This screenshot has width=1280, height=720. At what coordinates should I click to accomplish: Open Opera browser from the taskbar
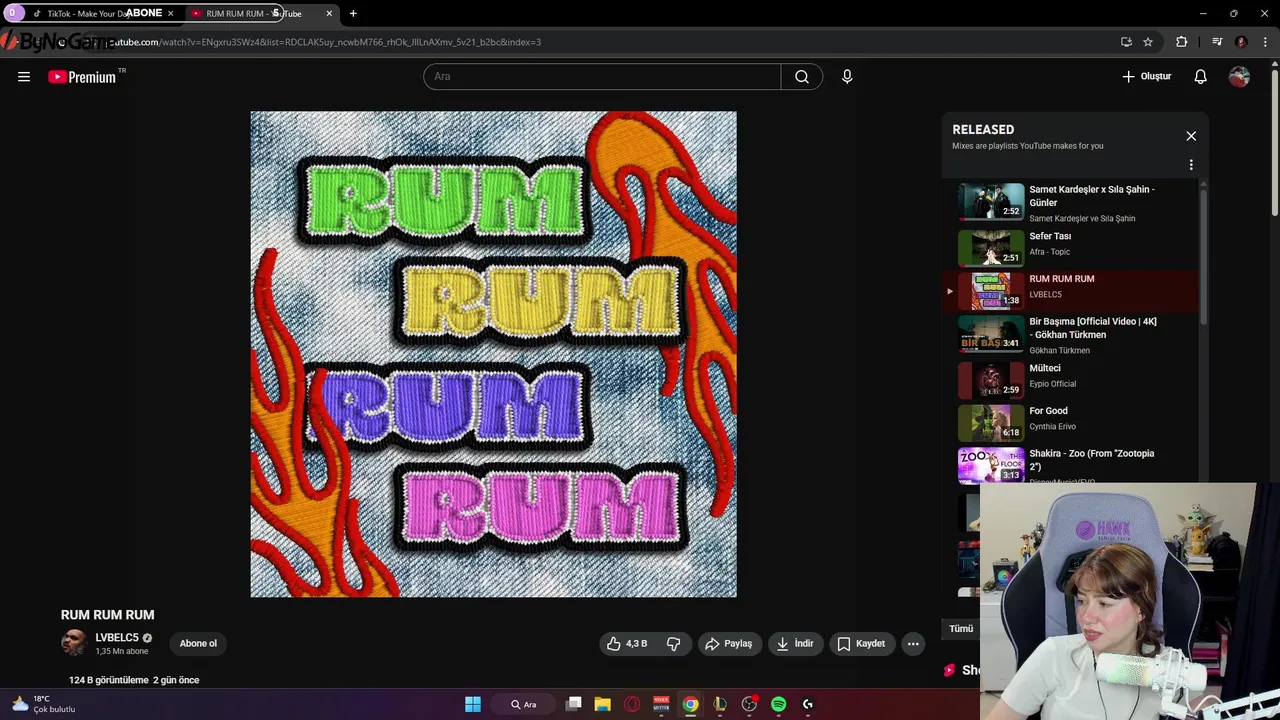[632, 704]
